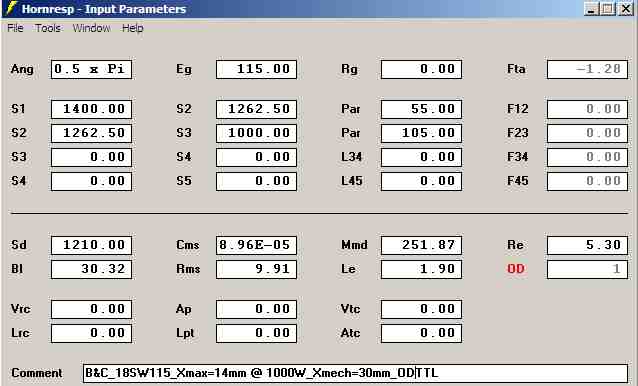
Task: Click the upper Par label beside 55.00
Action: [351, 109]
